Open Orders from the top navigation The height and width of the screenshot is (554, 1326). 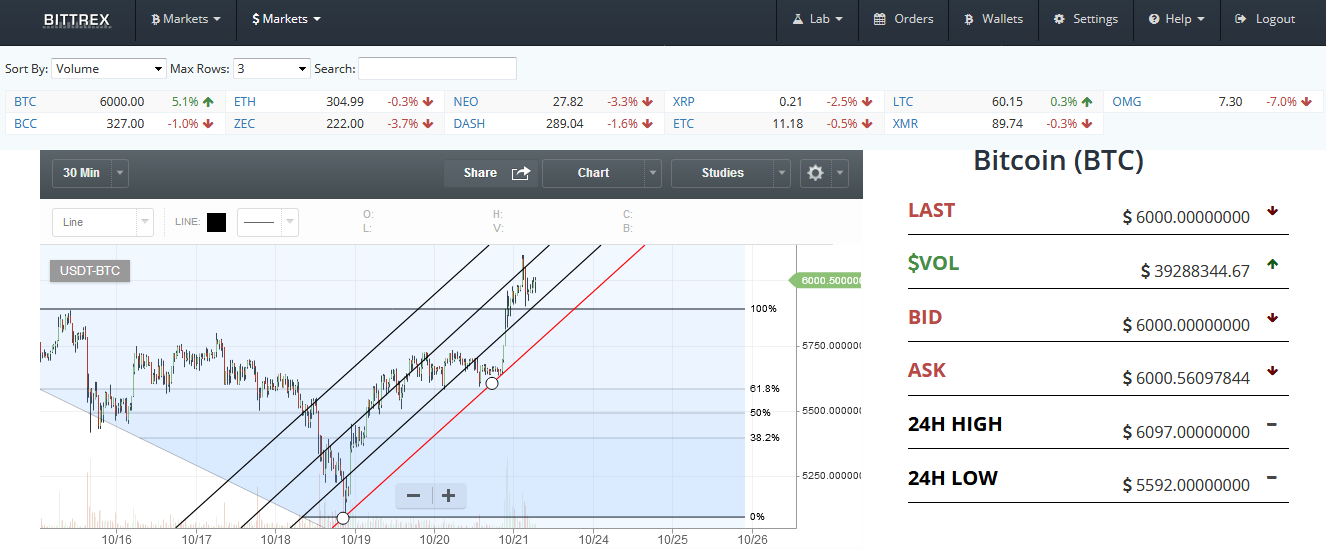pos(903,19)
